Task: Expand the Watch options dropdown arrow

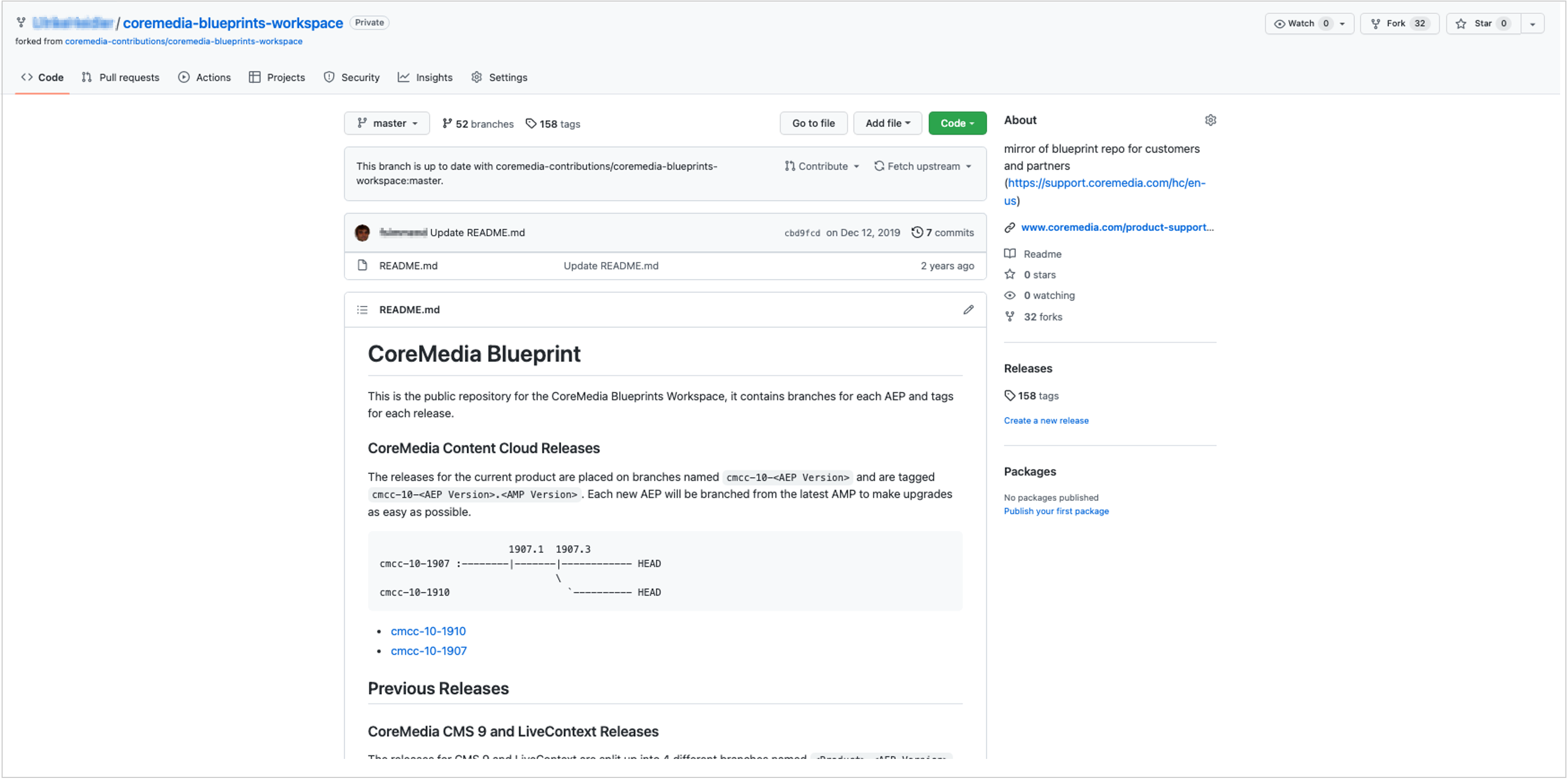Action: tap(1342, 24)
